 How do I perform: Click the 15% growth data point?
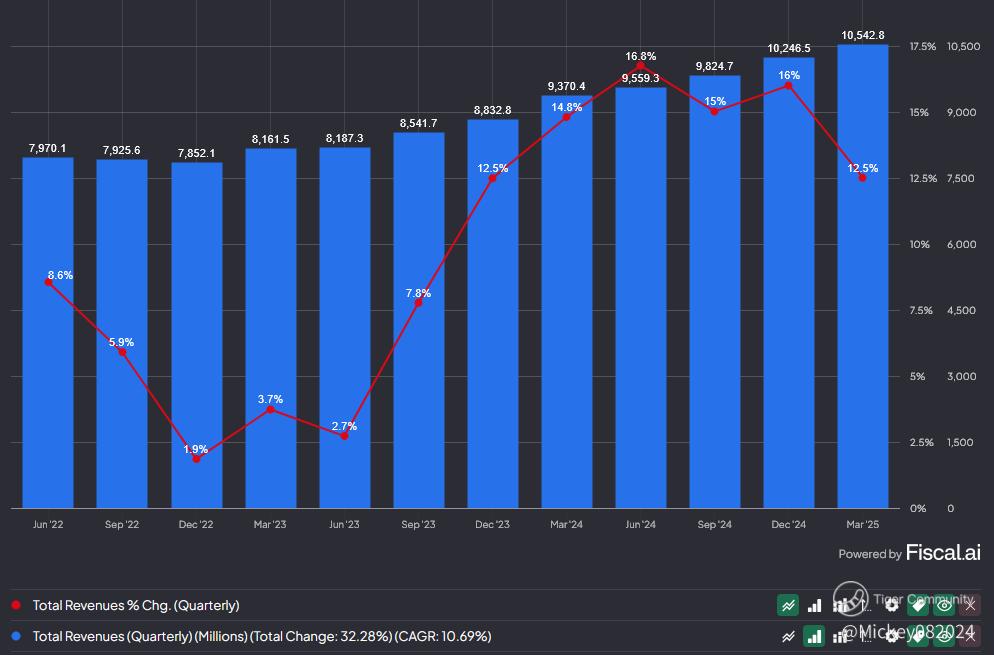pos(714,112)
